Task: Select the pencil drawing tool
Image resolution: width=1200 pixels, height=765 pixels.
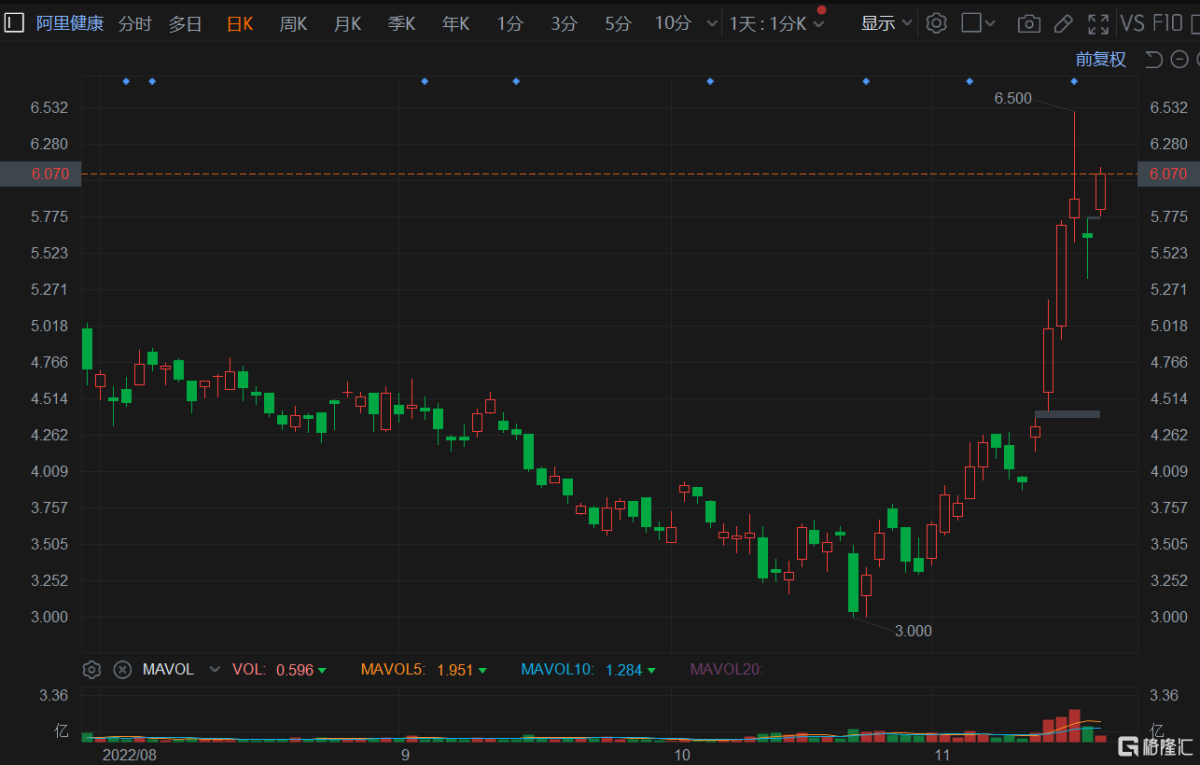Action: point(1063,23)
